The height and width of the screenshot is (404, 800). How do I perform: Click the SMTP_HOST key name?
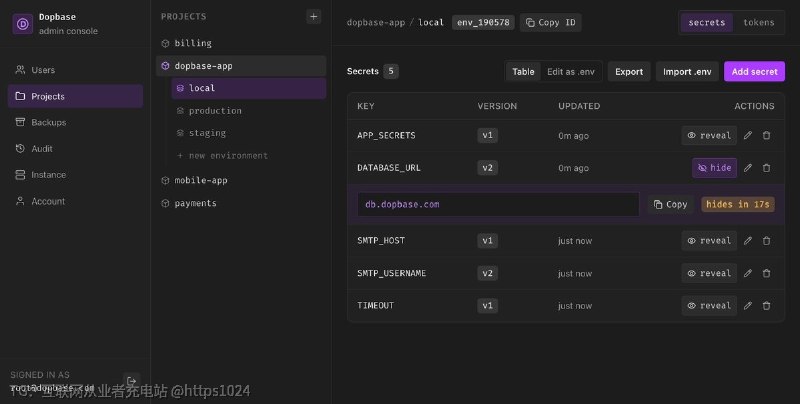click(381, 241)
